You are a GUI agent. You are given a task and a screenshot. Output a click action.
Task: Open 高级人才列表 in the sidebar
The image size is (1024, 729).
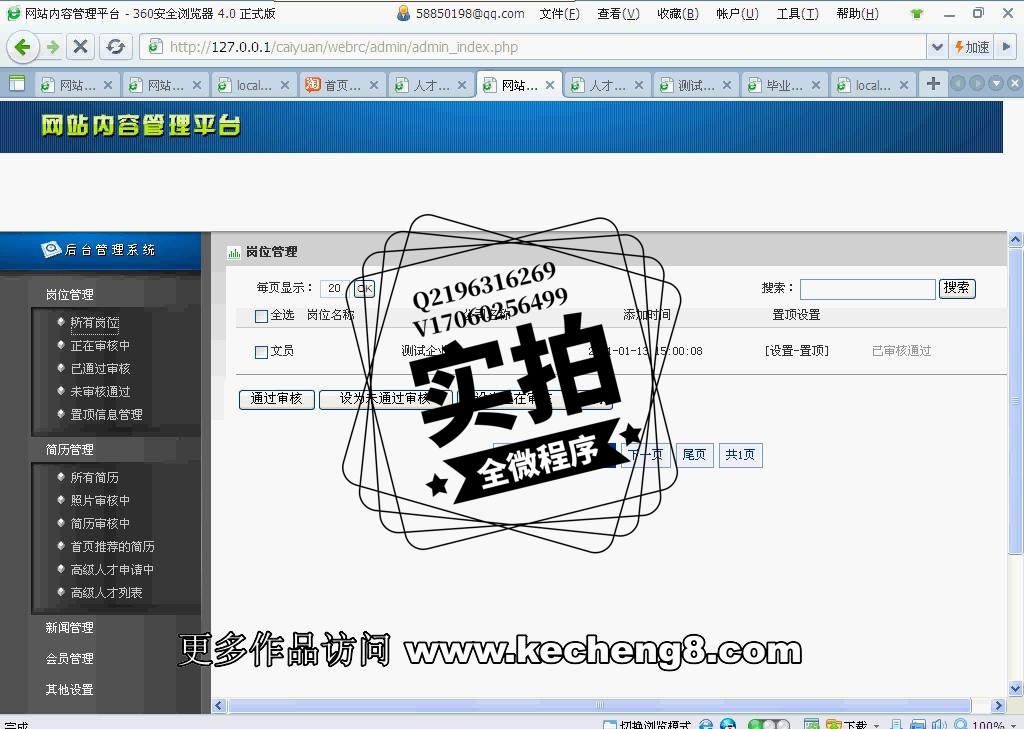[x=106, y=592]
